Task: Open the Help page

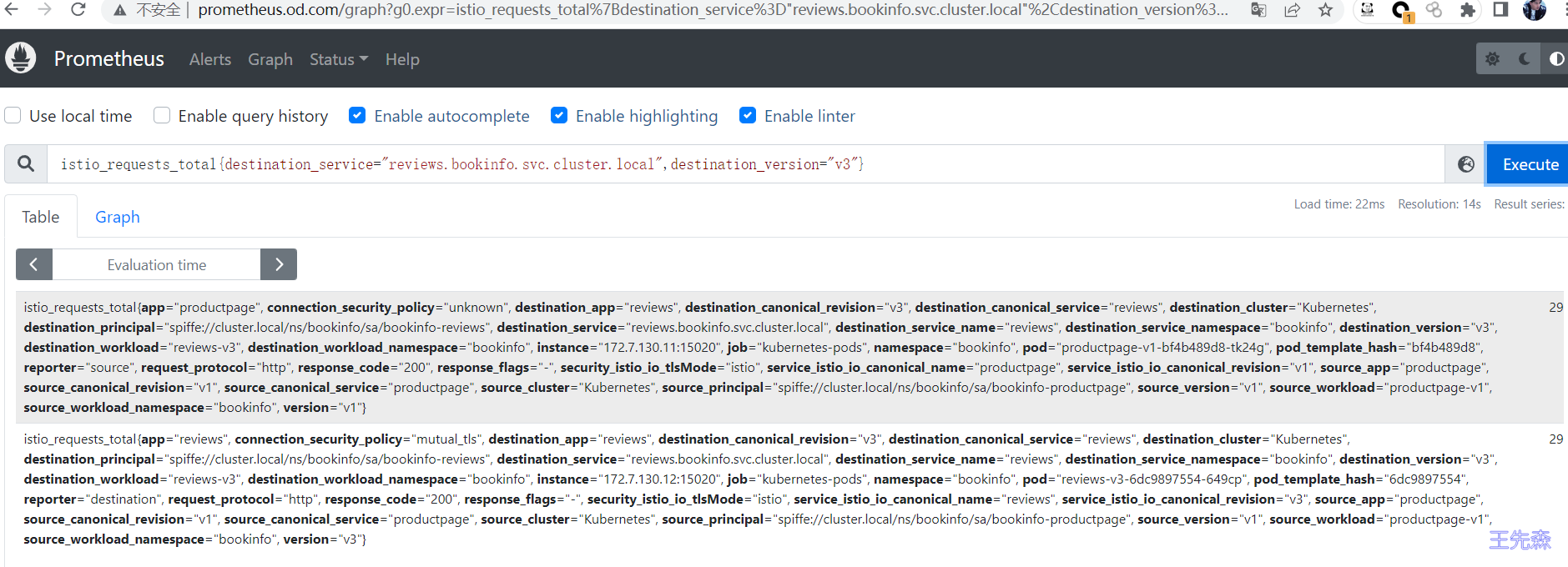Action: (x=402, y=59)
